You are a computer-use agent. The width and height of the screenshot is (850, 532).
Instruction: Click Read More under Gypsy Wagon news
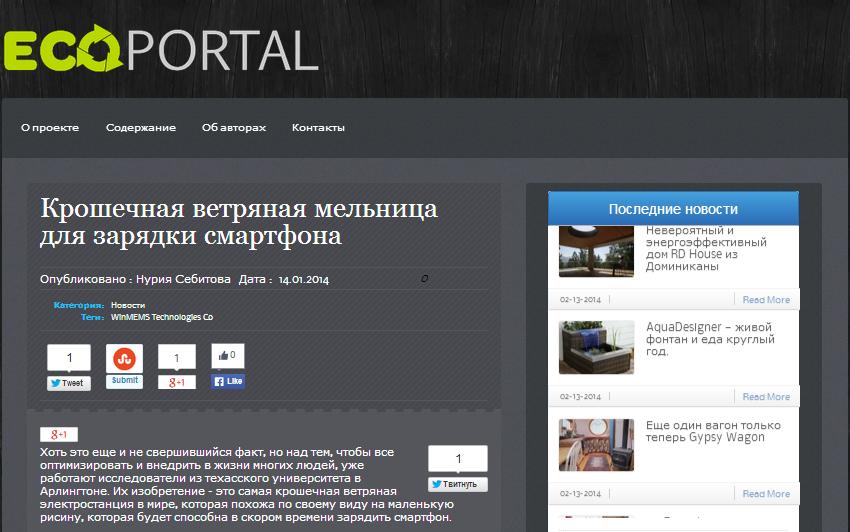pyautogui.click(x=765, y=494)
